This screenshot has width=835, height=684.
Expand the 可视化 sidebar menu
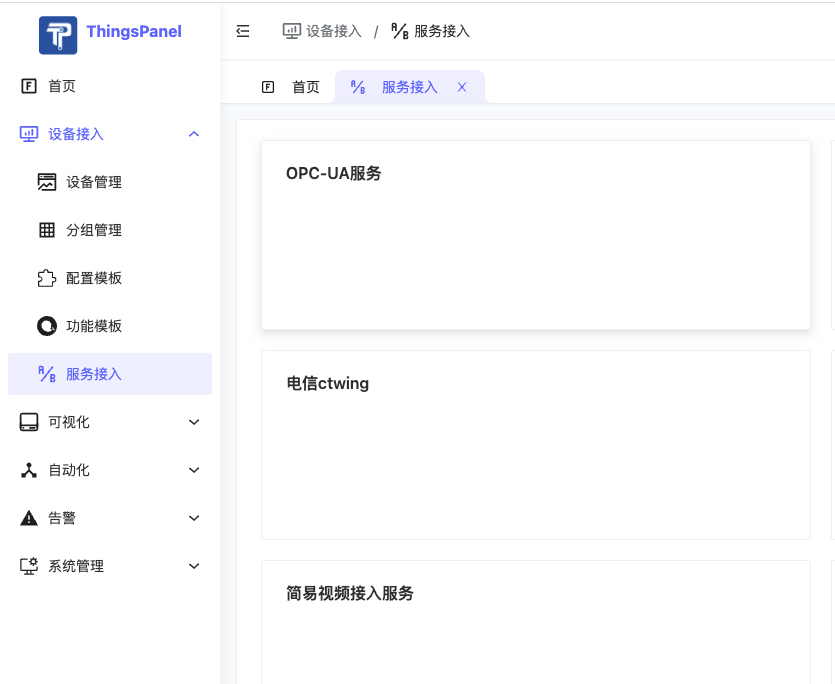tap(194, 422)
